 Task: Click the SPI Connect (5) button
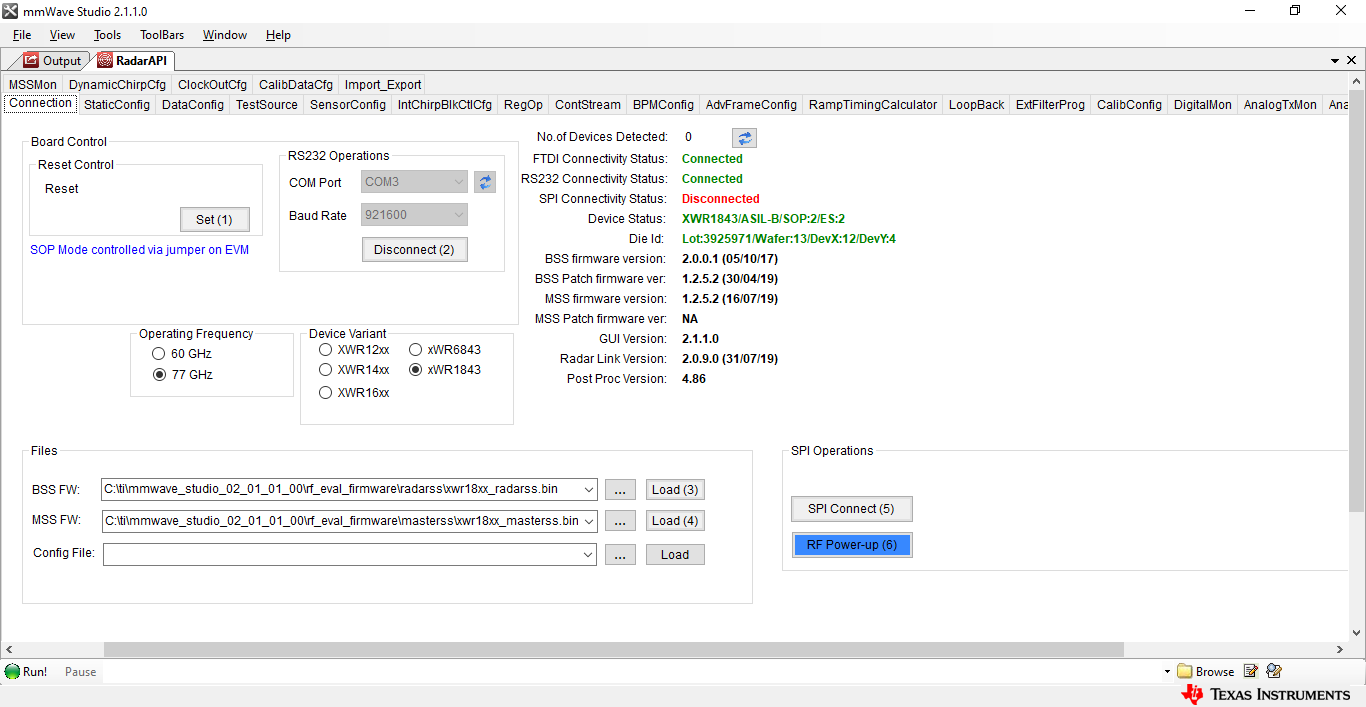click(851, 509)
